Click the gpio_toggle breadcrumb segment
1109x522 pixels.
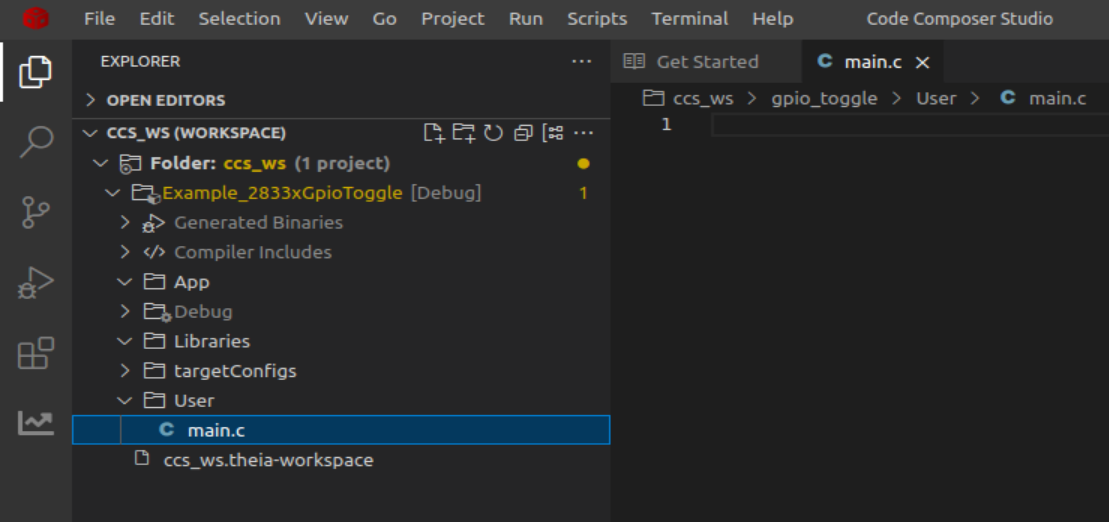825,98
